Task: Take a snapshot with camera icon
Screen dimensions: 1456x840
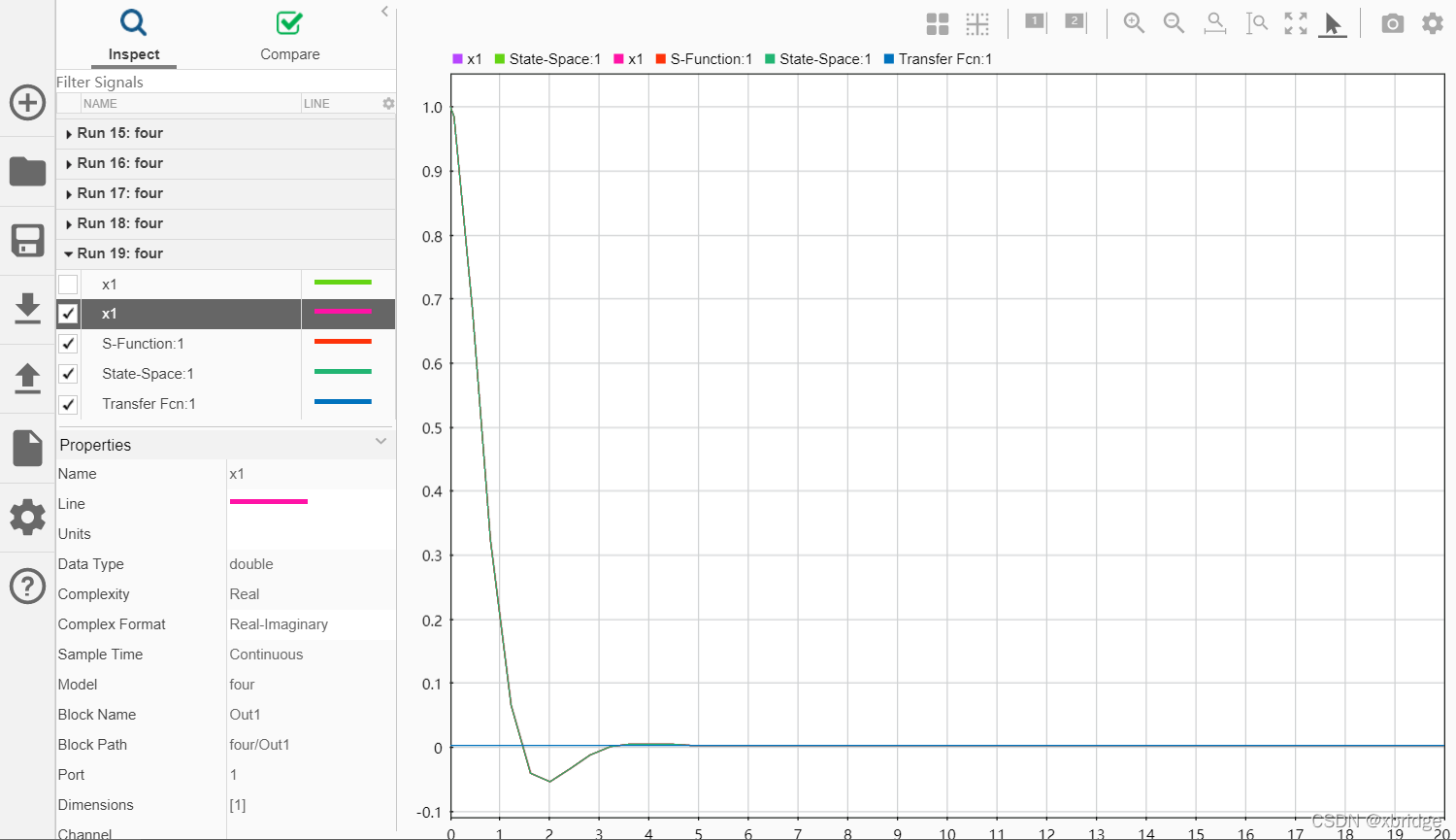Action: point(1393,23)
